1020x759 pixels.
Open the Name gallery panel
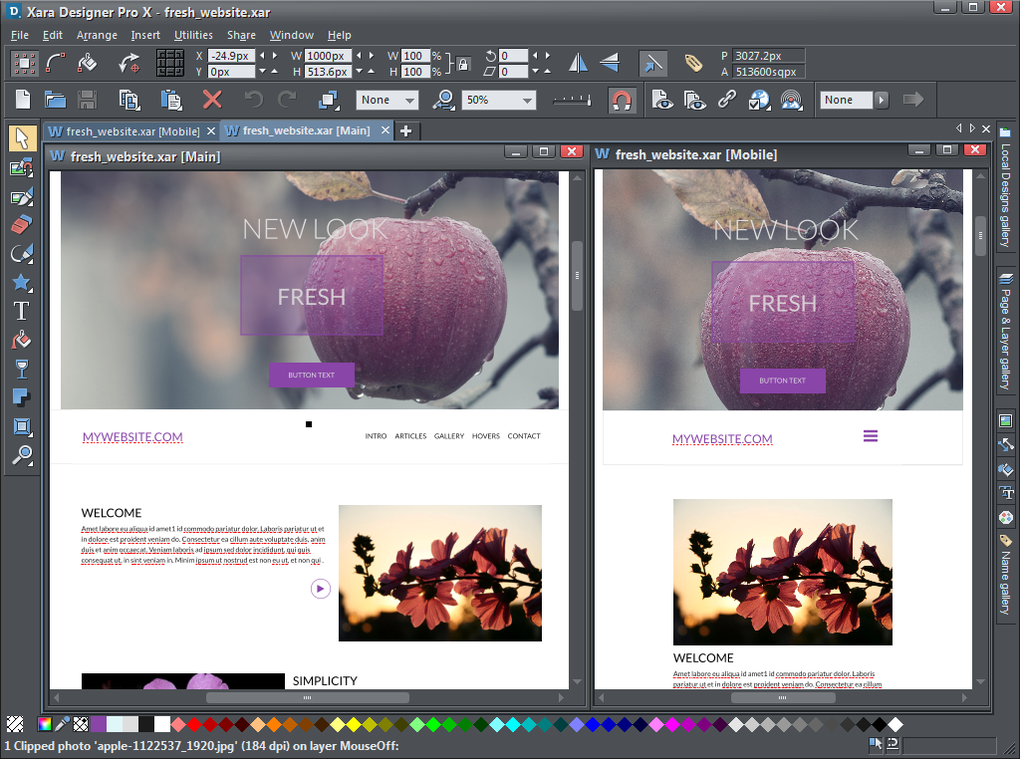[1006, 576]
